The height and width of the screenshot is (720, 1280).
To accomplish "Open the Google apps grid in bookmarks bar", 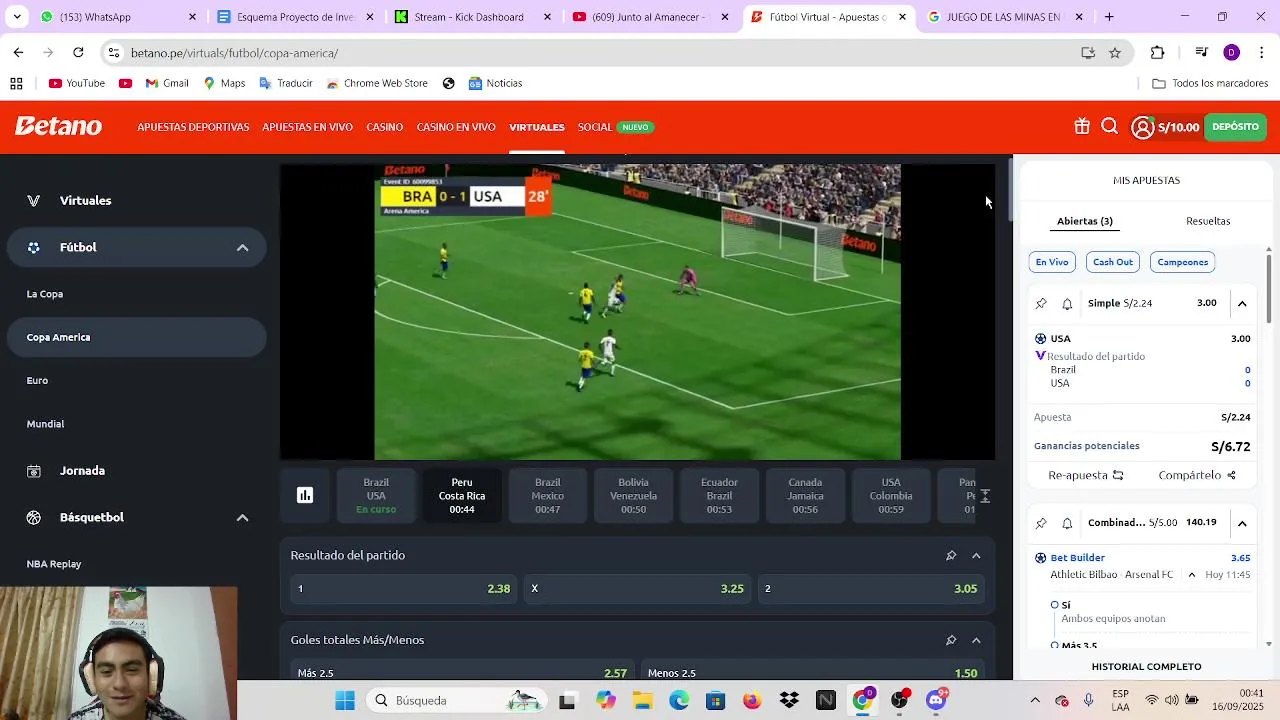I will pos(16,83).
